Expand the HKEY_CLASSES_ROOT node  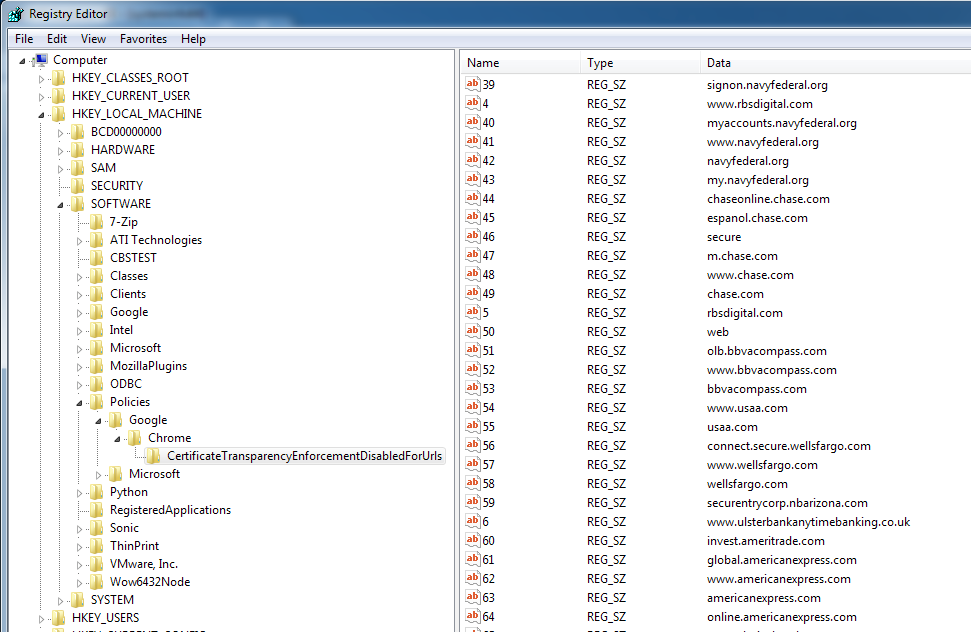(41, 78)
